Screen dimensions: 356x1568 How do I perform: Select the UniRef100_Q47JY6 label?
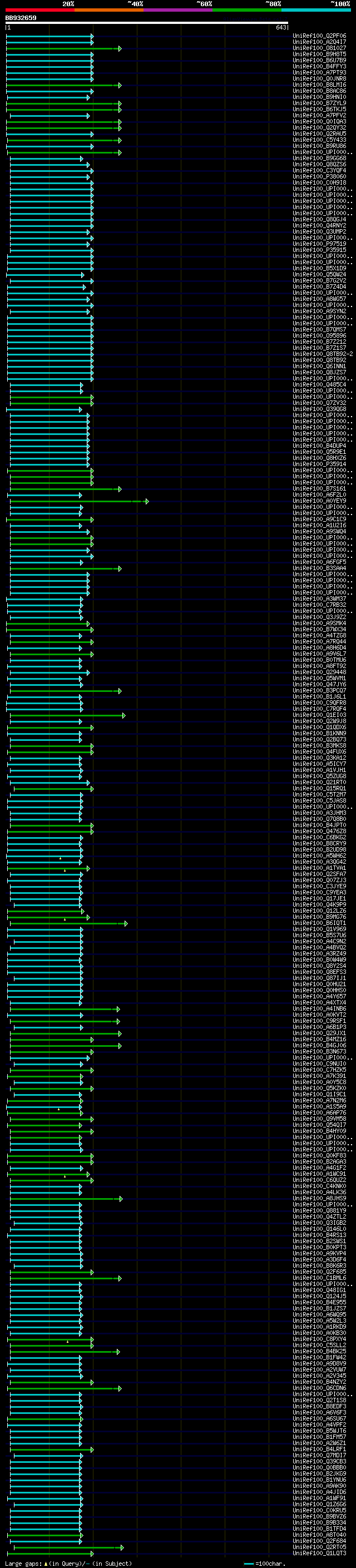(319, 684)
